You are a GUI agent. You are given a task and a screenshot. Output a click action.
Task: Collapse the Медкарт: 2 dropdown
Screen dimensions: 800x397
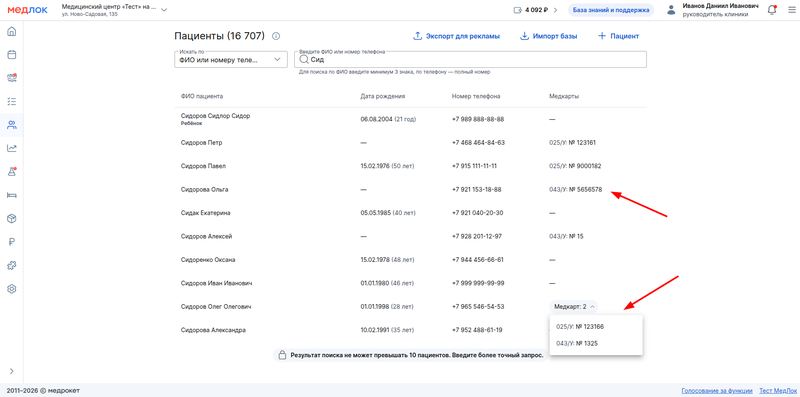(574, 307)
